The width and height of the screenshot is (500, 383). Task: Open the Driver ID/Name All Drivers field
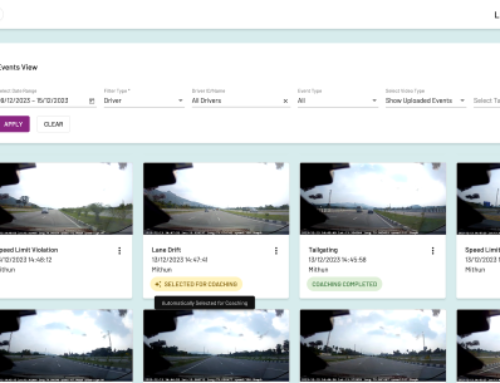(241, 101)
